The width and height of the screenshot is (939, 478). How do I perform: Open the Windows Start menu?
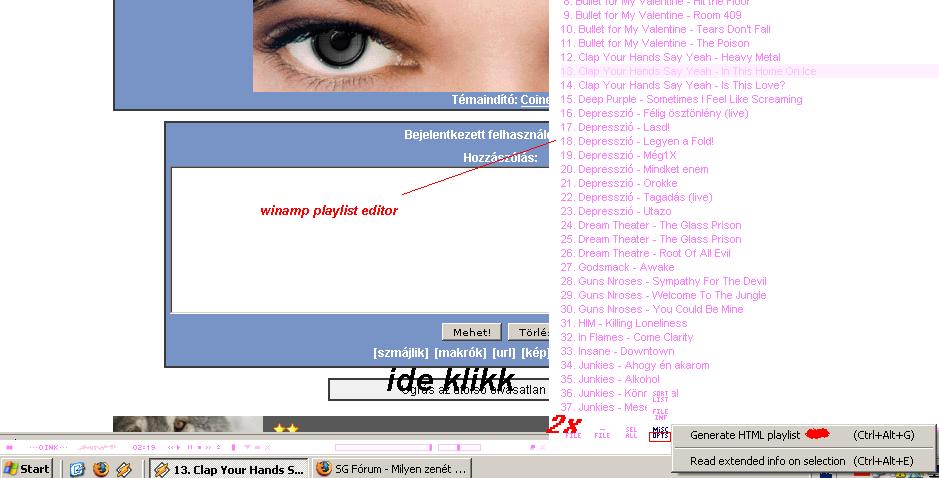pos(28,468)
